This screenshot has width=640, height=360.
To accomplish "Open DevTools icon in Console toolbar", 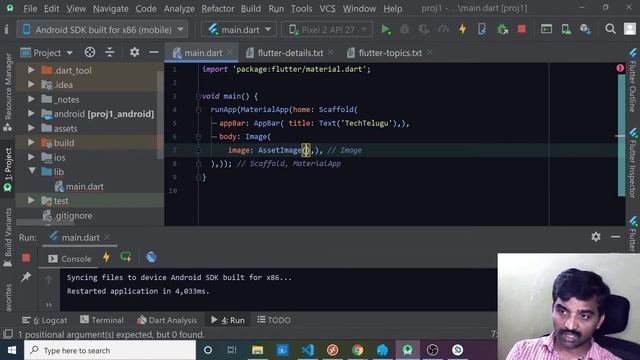I will point(151,257).
